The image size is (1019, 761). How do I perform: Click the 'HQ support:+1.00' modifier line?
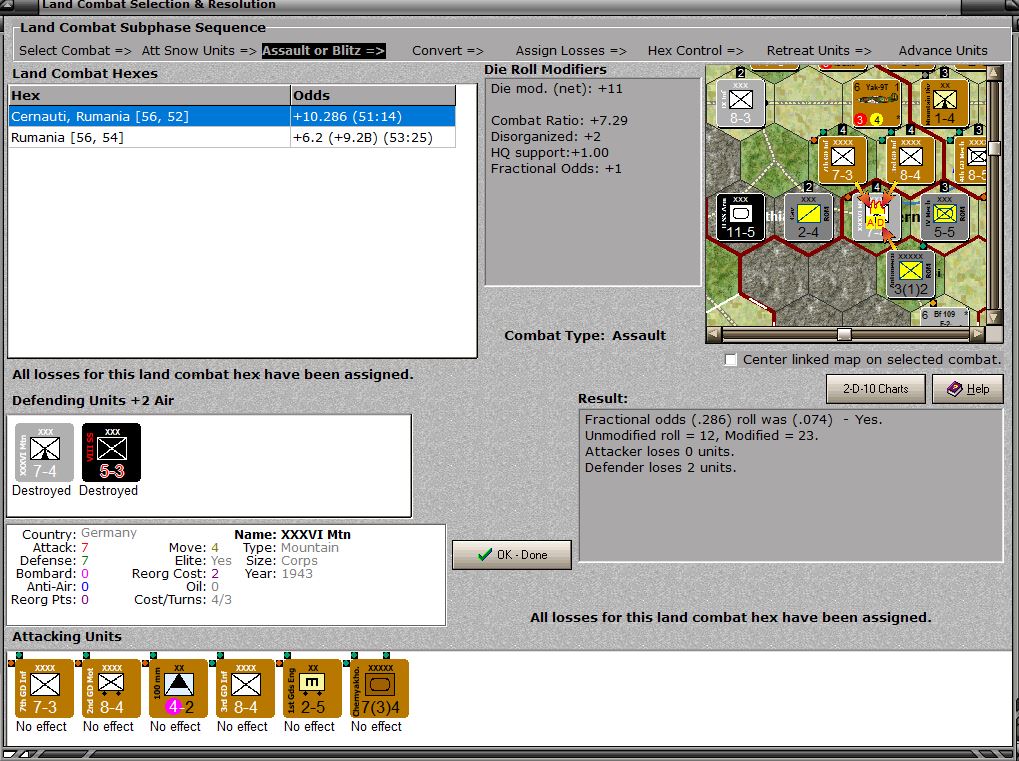(x=550, y=153)
